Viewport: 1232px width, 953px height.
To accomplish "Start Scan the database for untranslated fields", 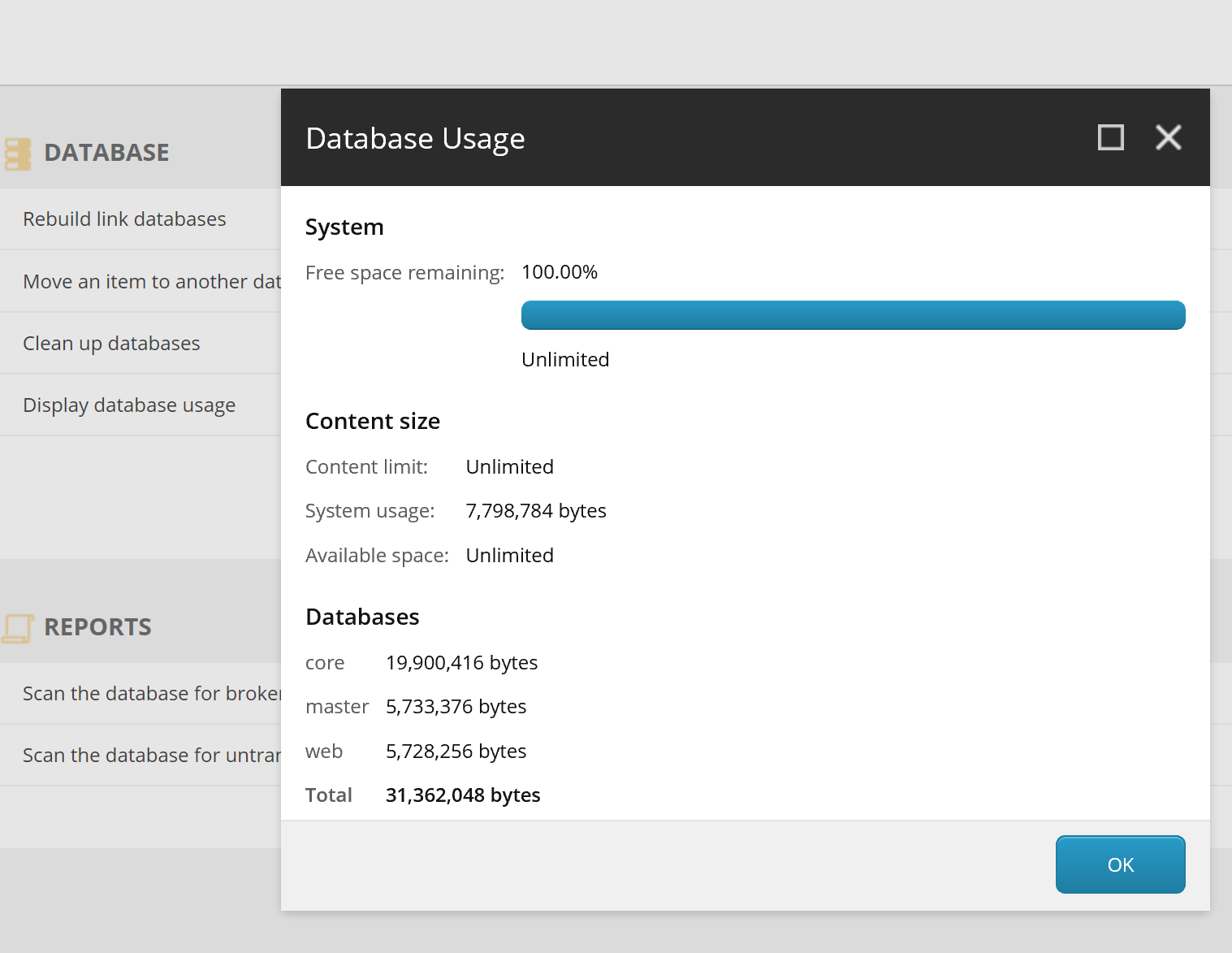I will point(151,756).
